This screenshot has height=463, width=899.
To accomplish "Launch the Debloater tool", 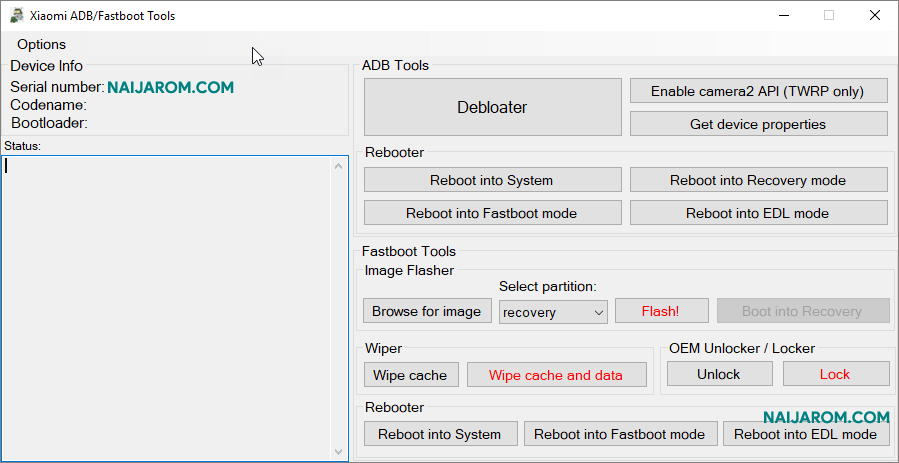I will tap(493, 107).
